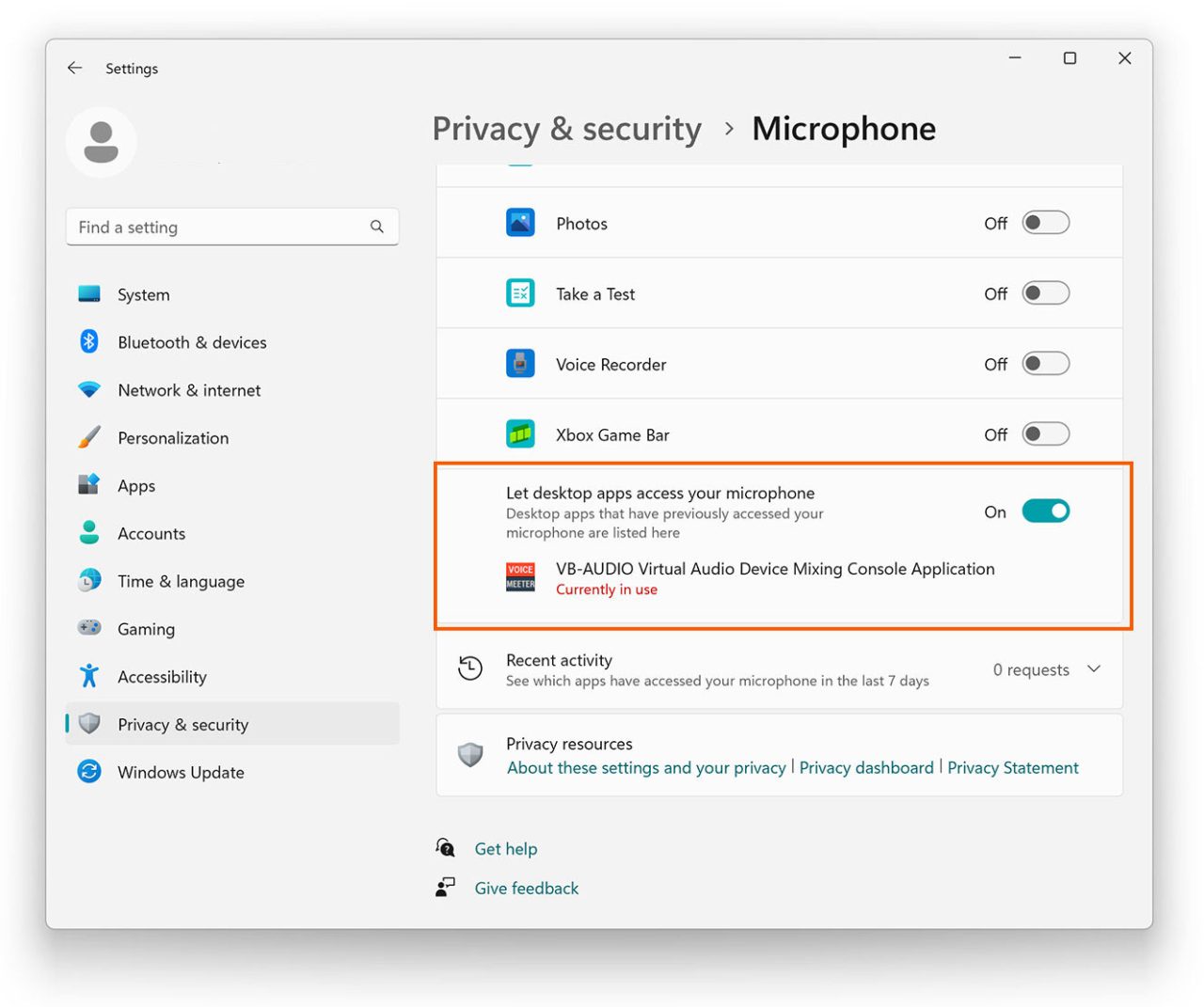Screen dimensions: 1204x1007
Task: Click the Privacy resources shield icon
Action: pyautogui.click(x=470, y=754)
